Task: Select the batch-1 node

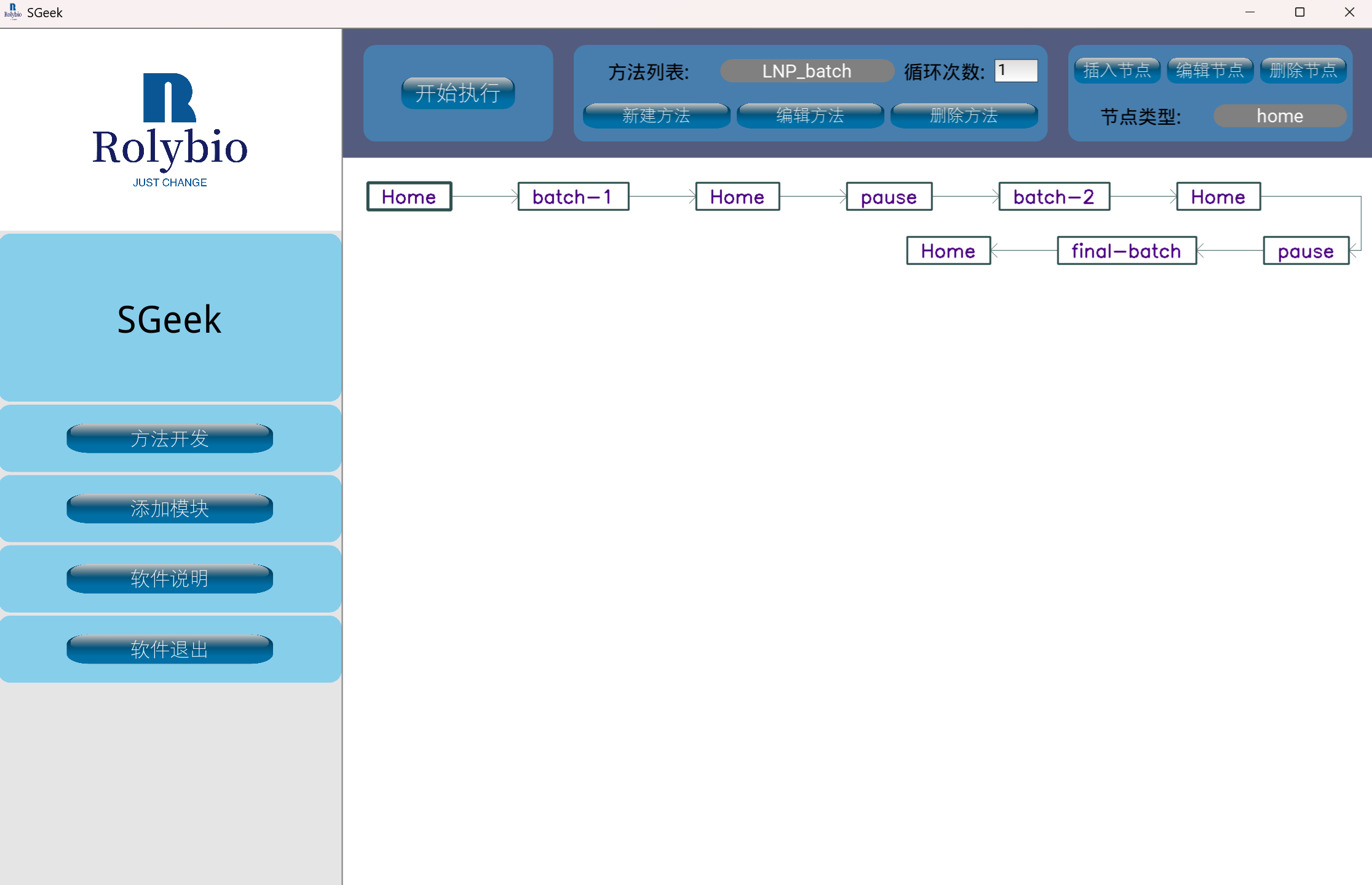Action: pos(573,196)
